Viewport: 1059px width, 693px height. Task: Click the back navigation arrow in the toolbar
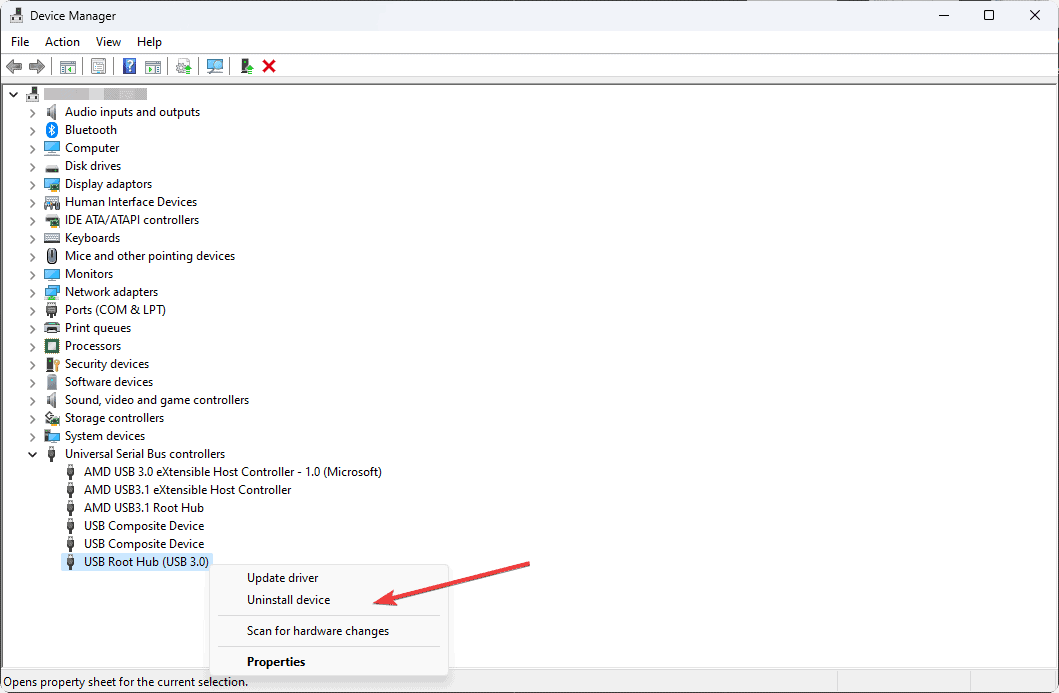[13, 66]
